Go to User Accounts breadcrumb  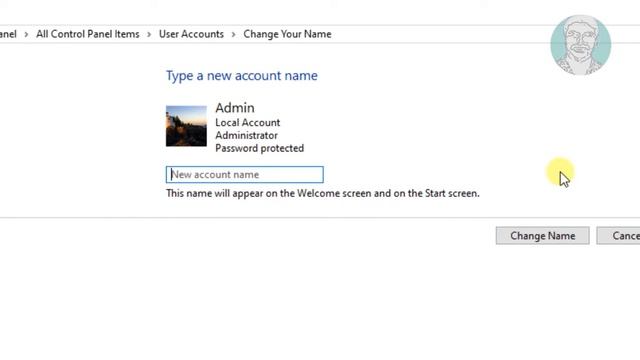(x=191, y=34)
